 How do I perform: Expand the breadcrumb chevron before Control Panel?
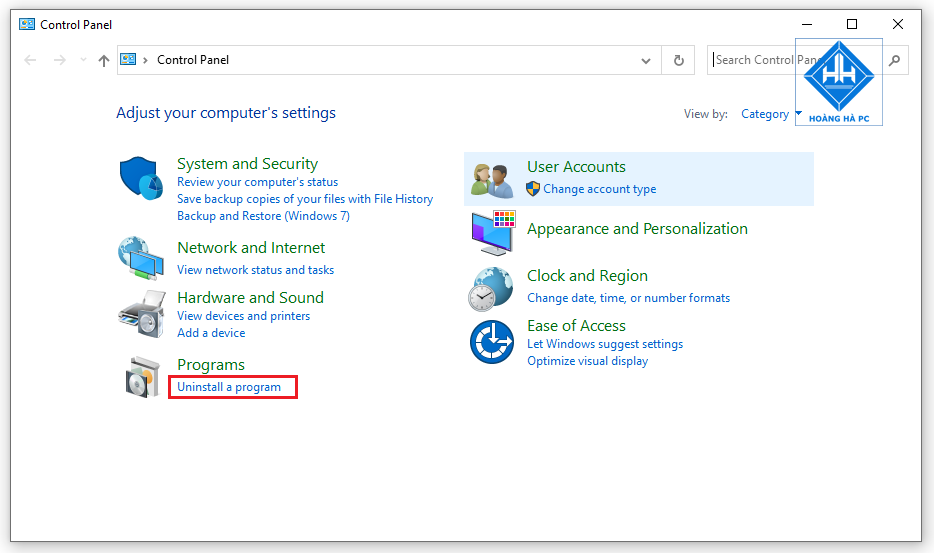[x=145, y=60]
